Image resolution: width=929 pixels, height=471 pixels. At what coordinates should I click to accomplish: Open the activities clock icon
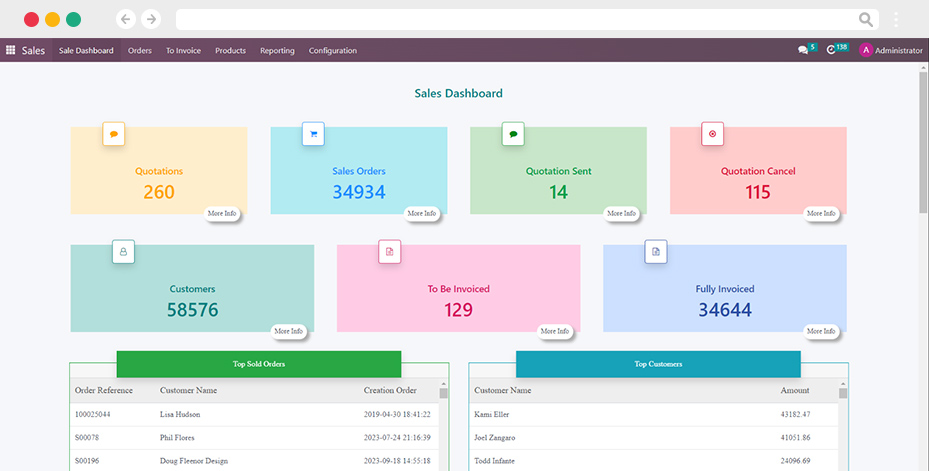(x=831, y=50)
